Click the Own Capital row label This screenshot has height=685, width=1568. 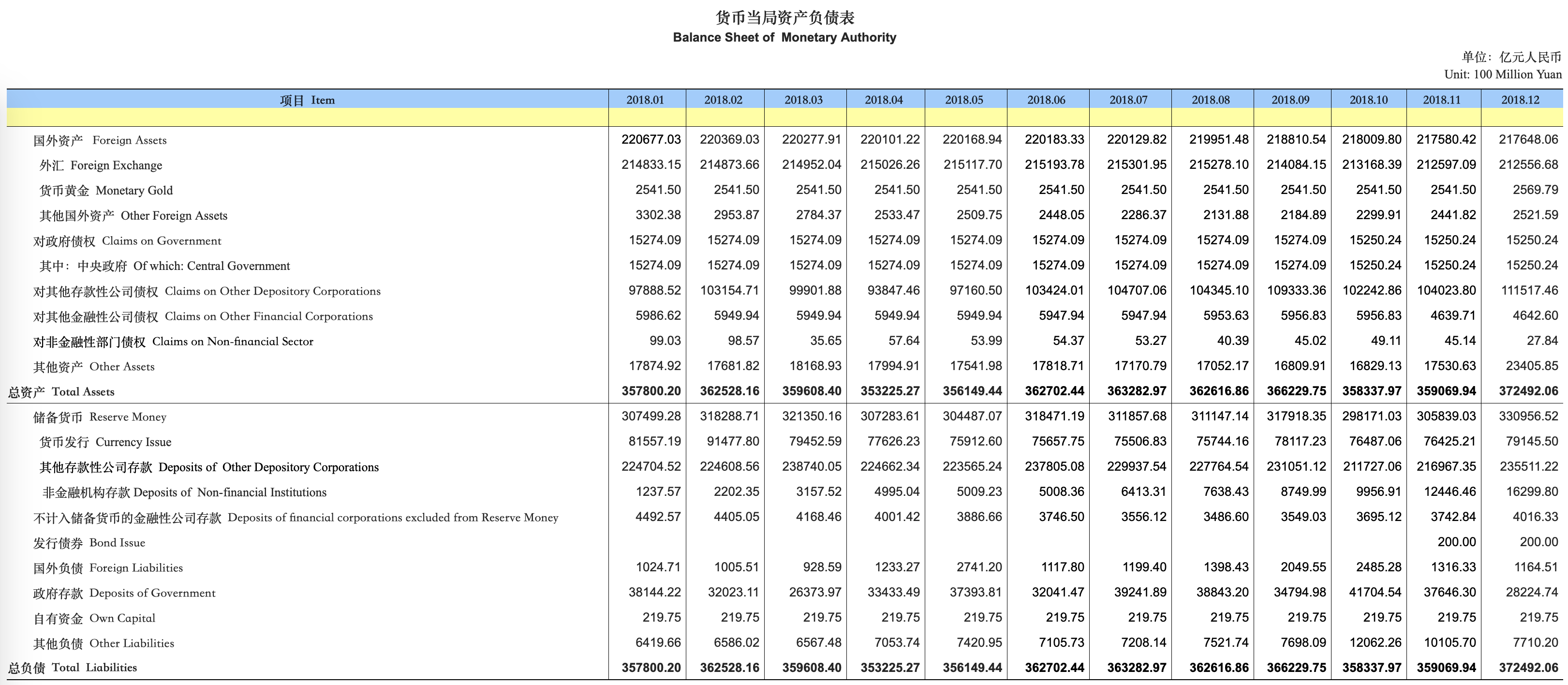pyautogui.click(x=94, y=618)
